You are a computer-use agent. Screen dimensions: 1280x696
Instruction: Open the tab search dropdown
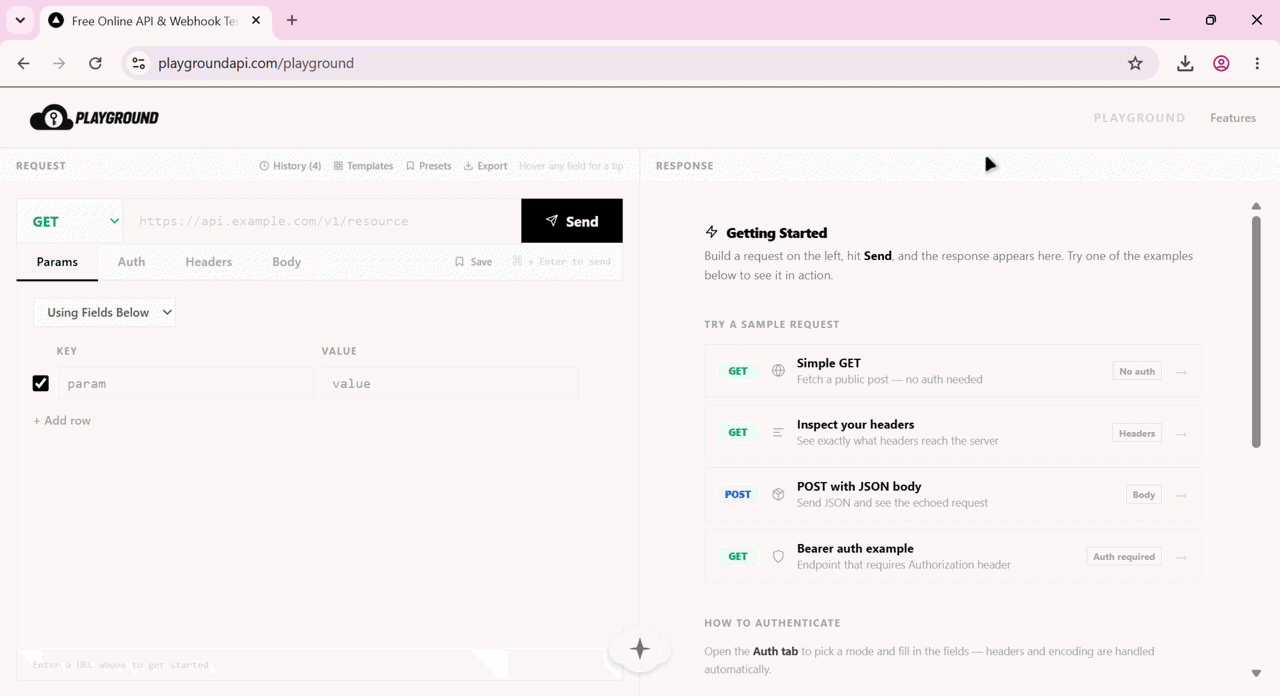[x=20, y=20]
